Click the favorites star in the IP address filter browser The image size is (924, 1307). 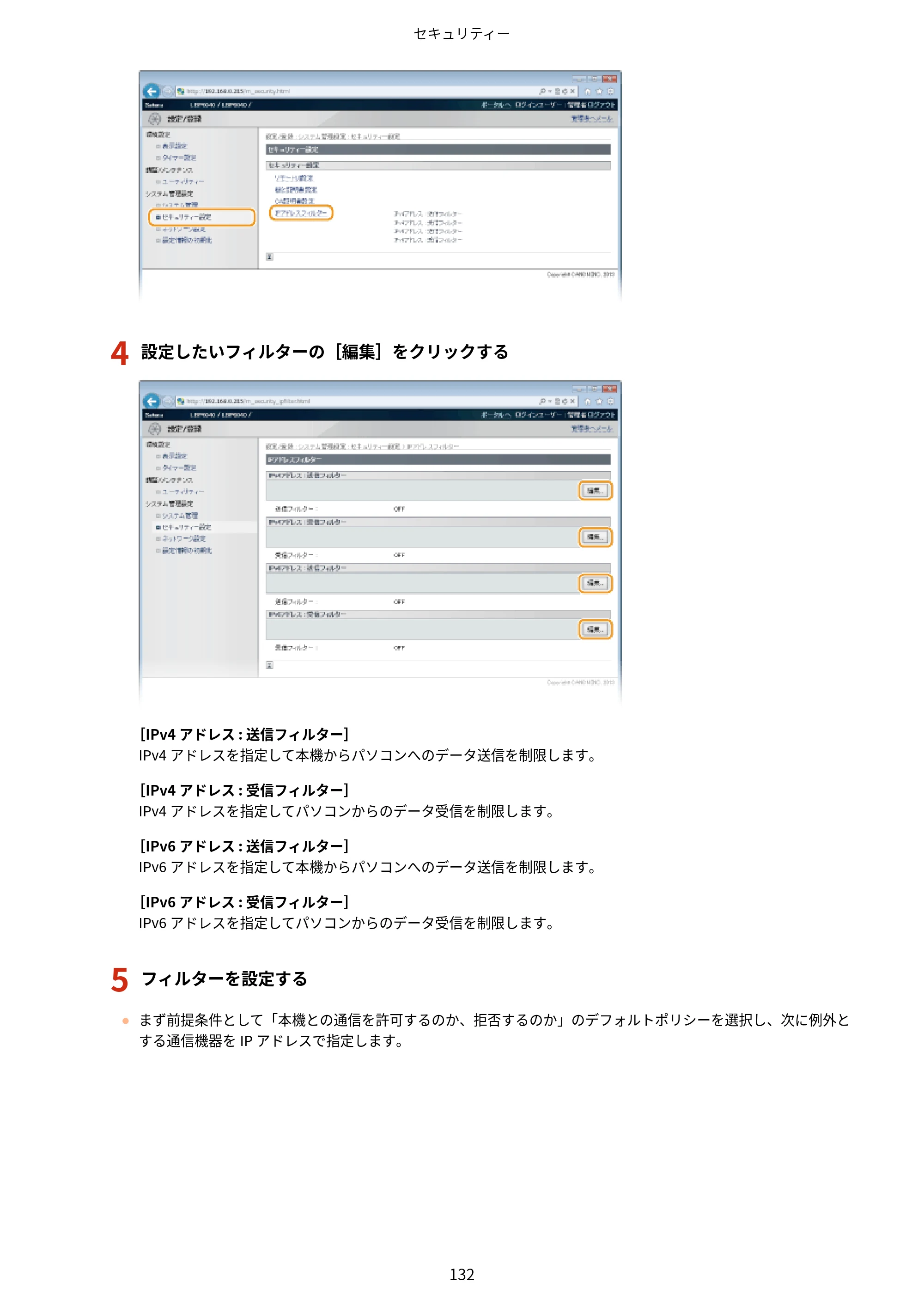(x=599, y=401)
